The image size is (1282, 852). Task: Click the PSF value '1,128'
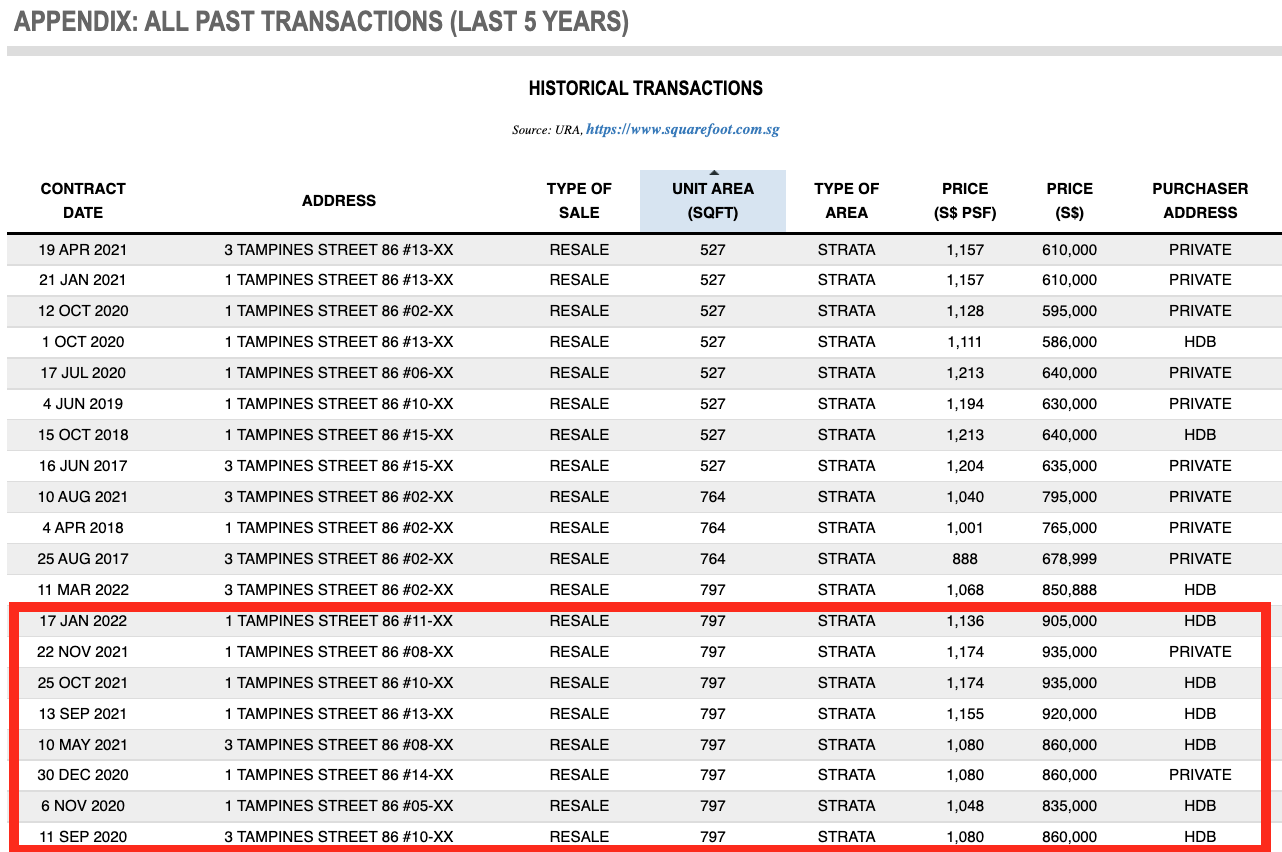pyautogui.click(x=965, y=311)
